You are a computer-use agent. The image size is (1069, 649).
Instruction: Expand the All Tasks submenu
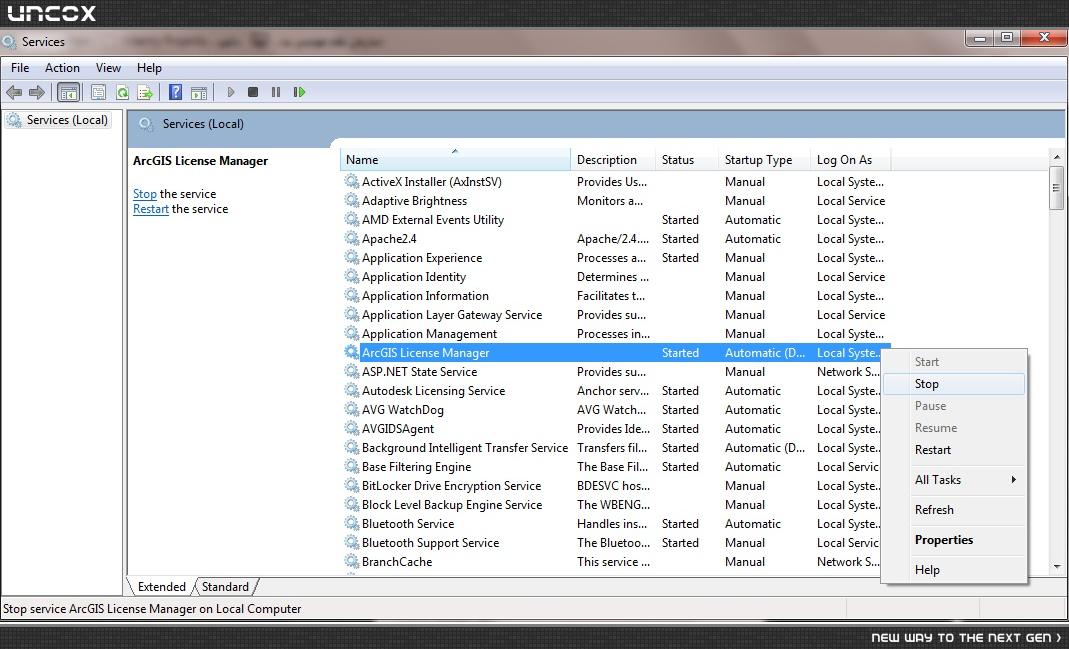tap(954, 480)
